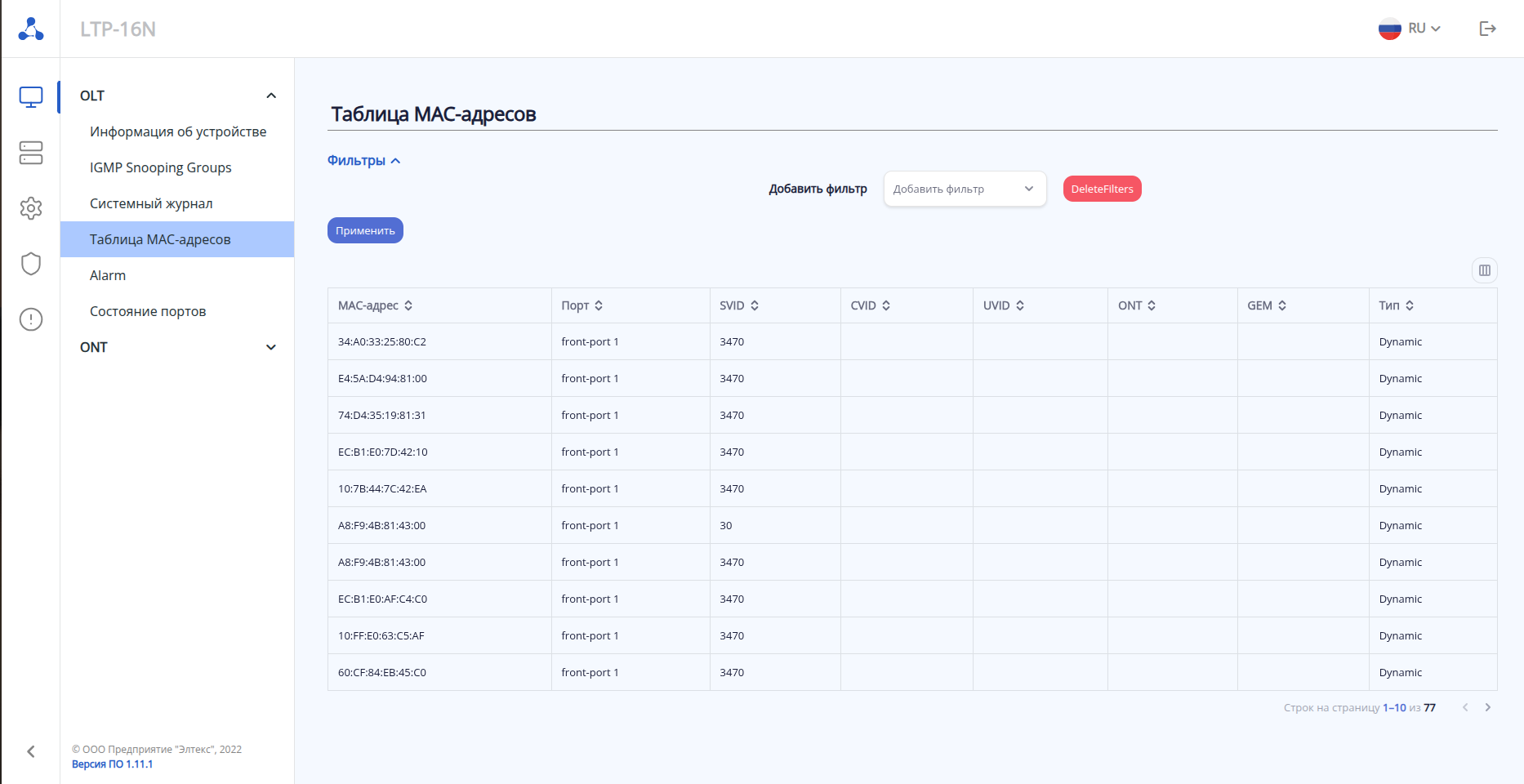Open Системный журнал menu item
Viewport: 1524px width, 784px height.
(x=151, y=203)
